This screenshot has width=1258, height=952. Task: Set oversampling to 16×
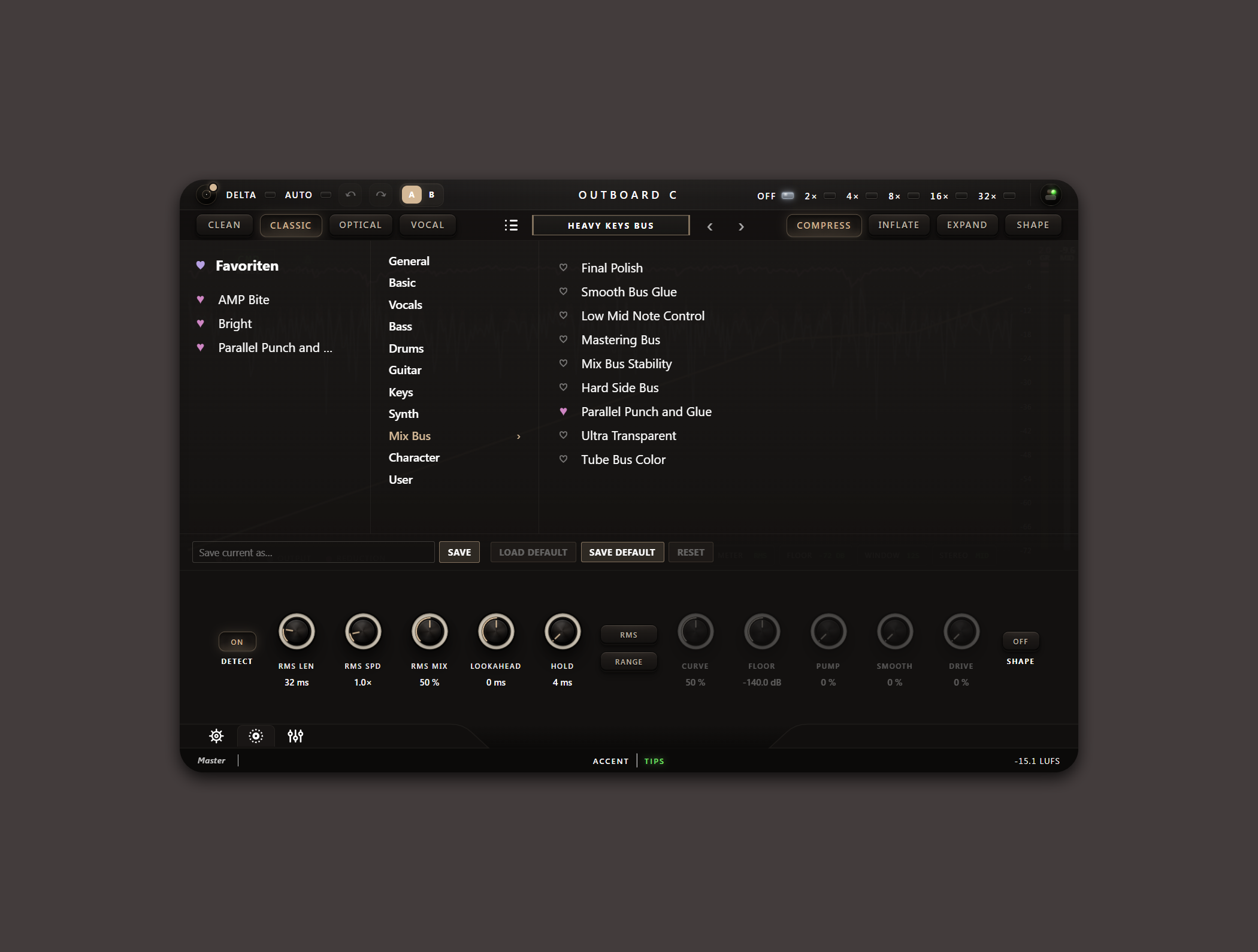tap(961, 196)
